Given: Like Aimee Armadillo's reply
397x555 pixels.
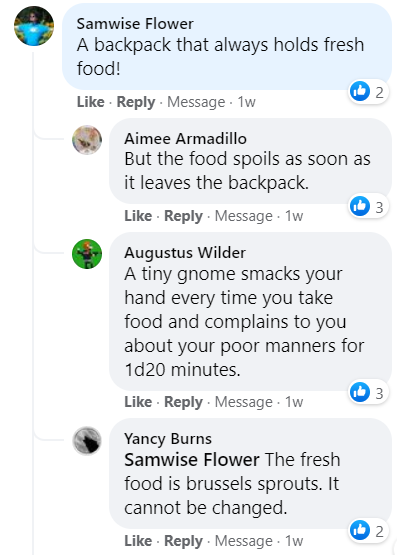Looking at the screenshot, I should (138, 216).
